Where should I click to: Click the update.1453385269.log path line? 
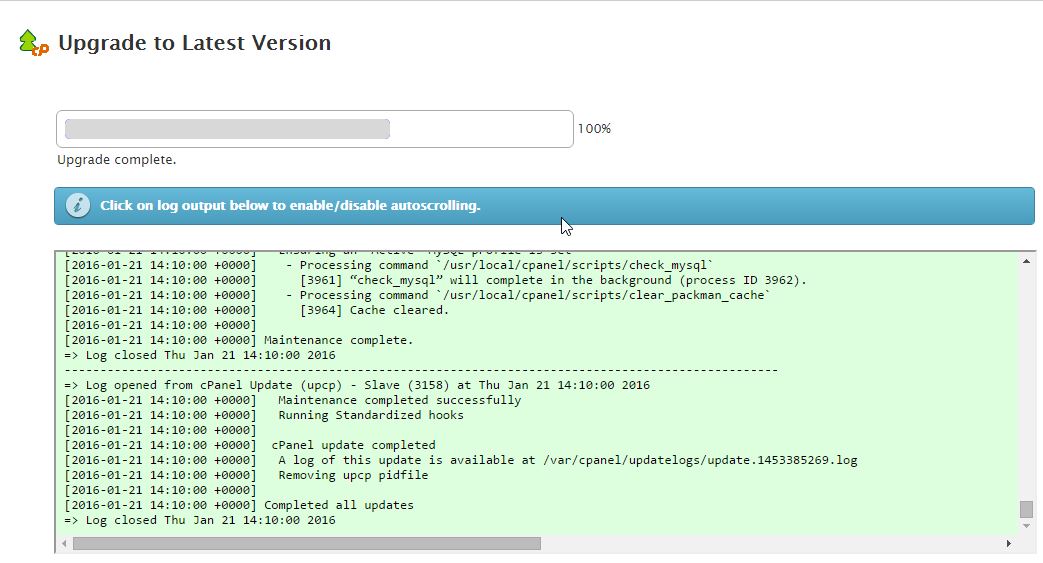461,460
